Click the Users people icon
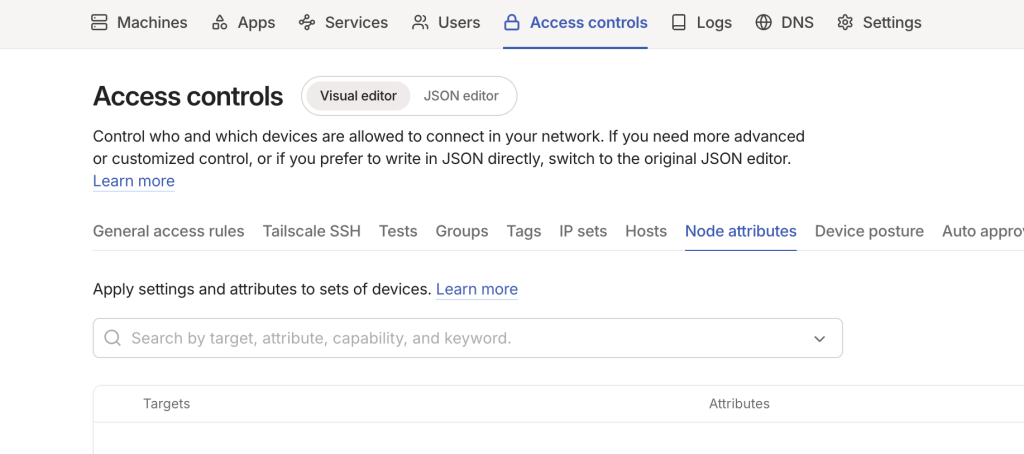 420,22
